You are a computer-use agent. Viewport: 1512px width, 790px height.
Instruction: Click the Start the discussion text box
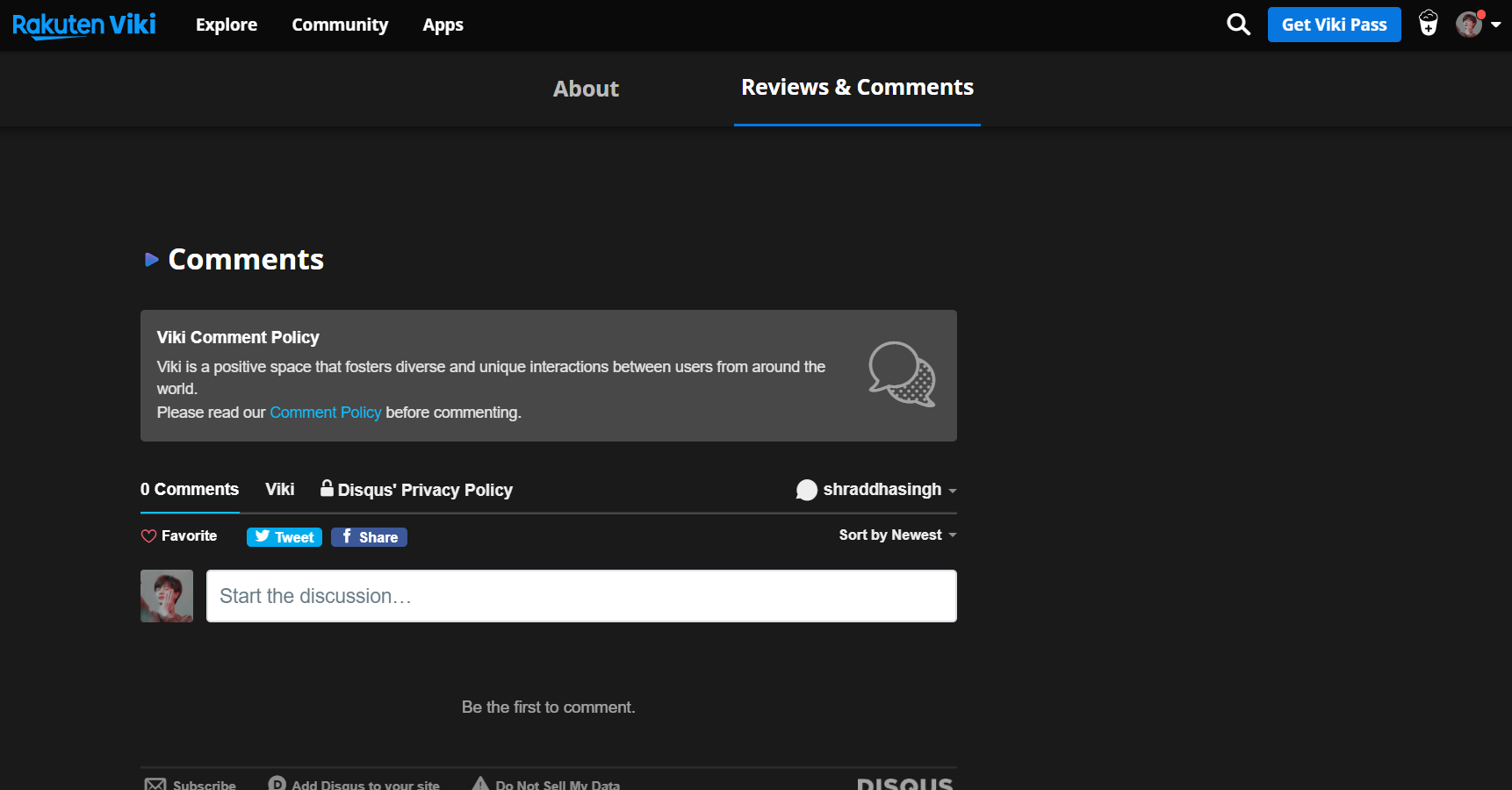click(x=581, y=596)
